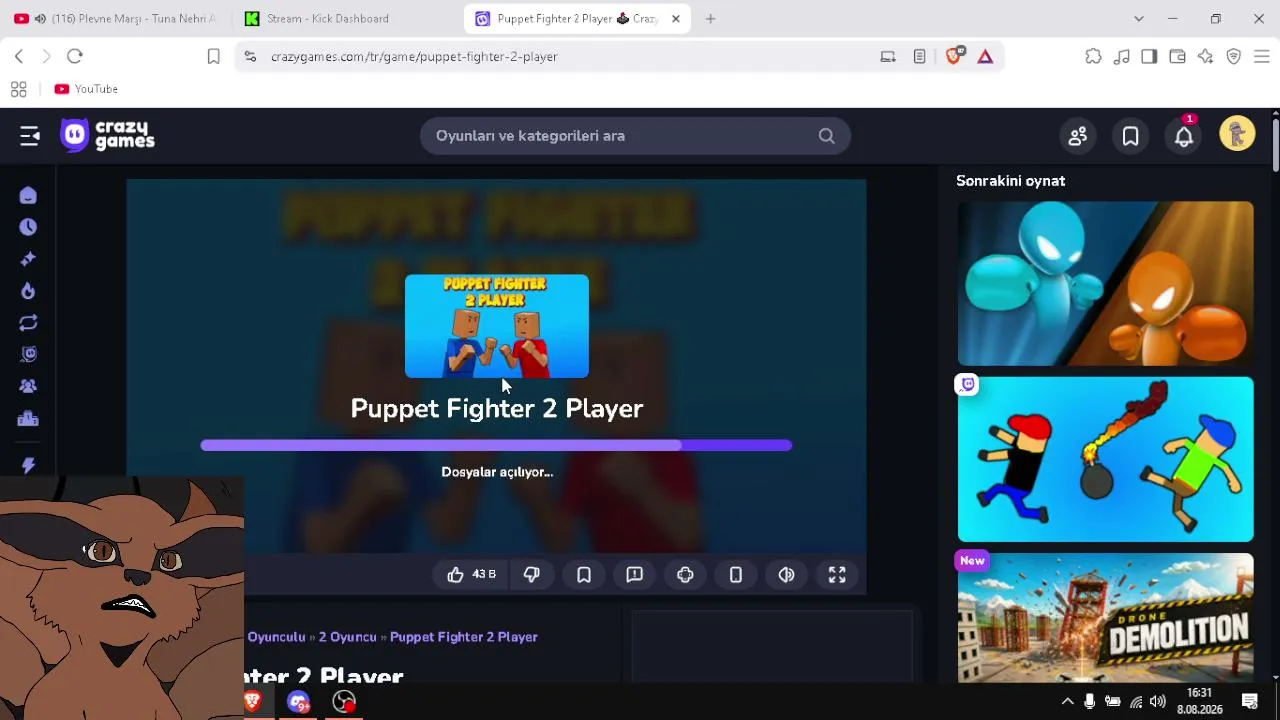
Task: Open the browser extensions puzzle icon
Action: (x=1094, y=57)
